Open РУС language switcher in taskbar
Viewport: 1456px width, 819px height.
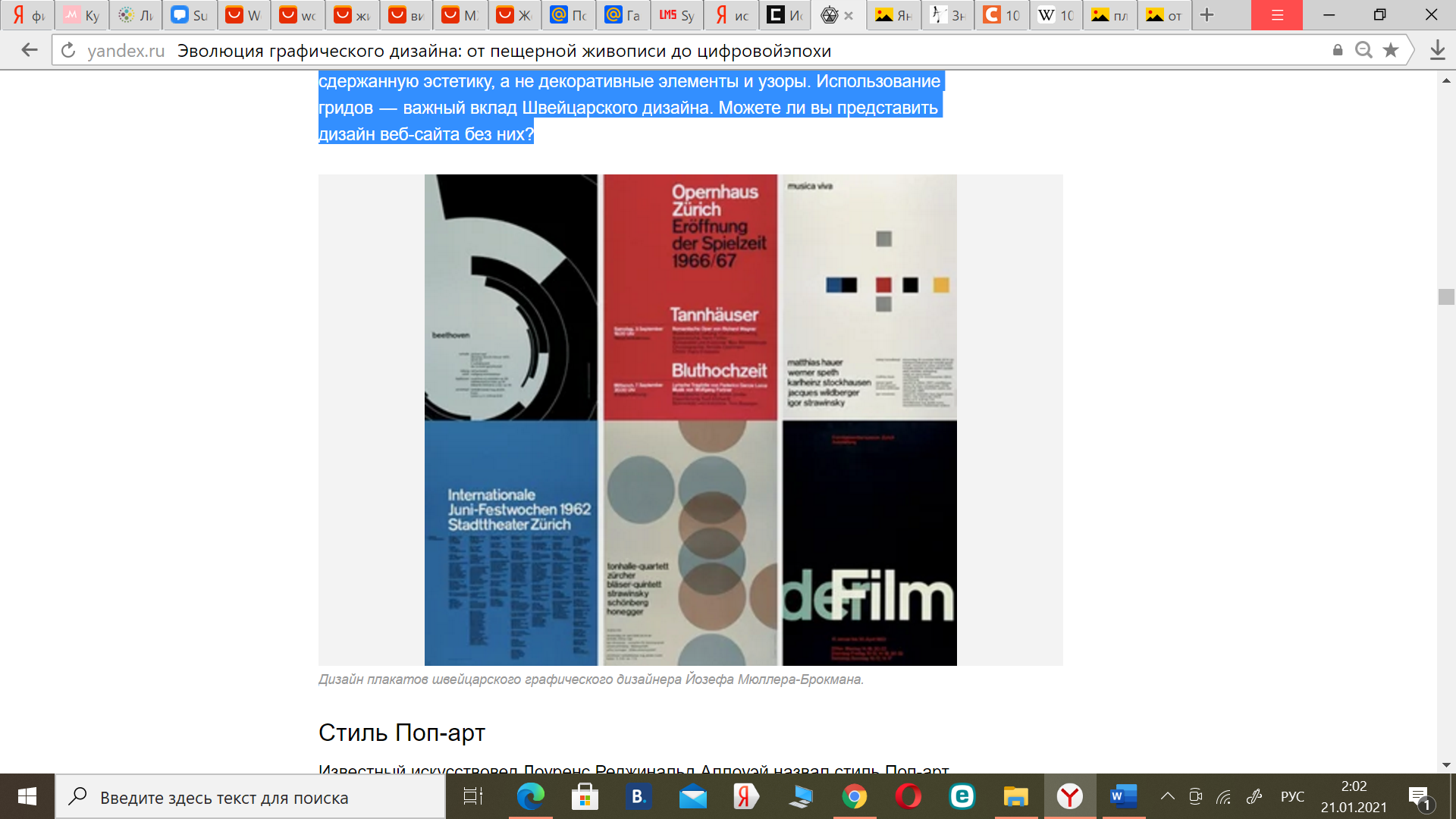tap(1292, 796)
